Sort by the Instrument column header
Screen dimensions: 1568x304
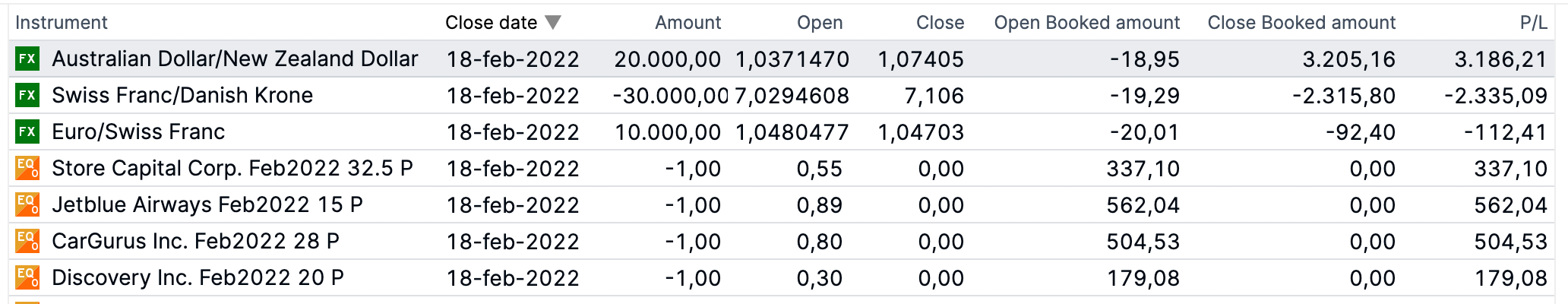(62, 23)
